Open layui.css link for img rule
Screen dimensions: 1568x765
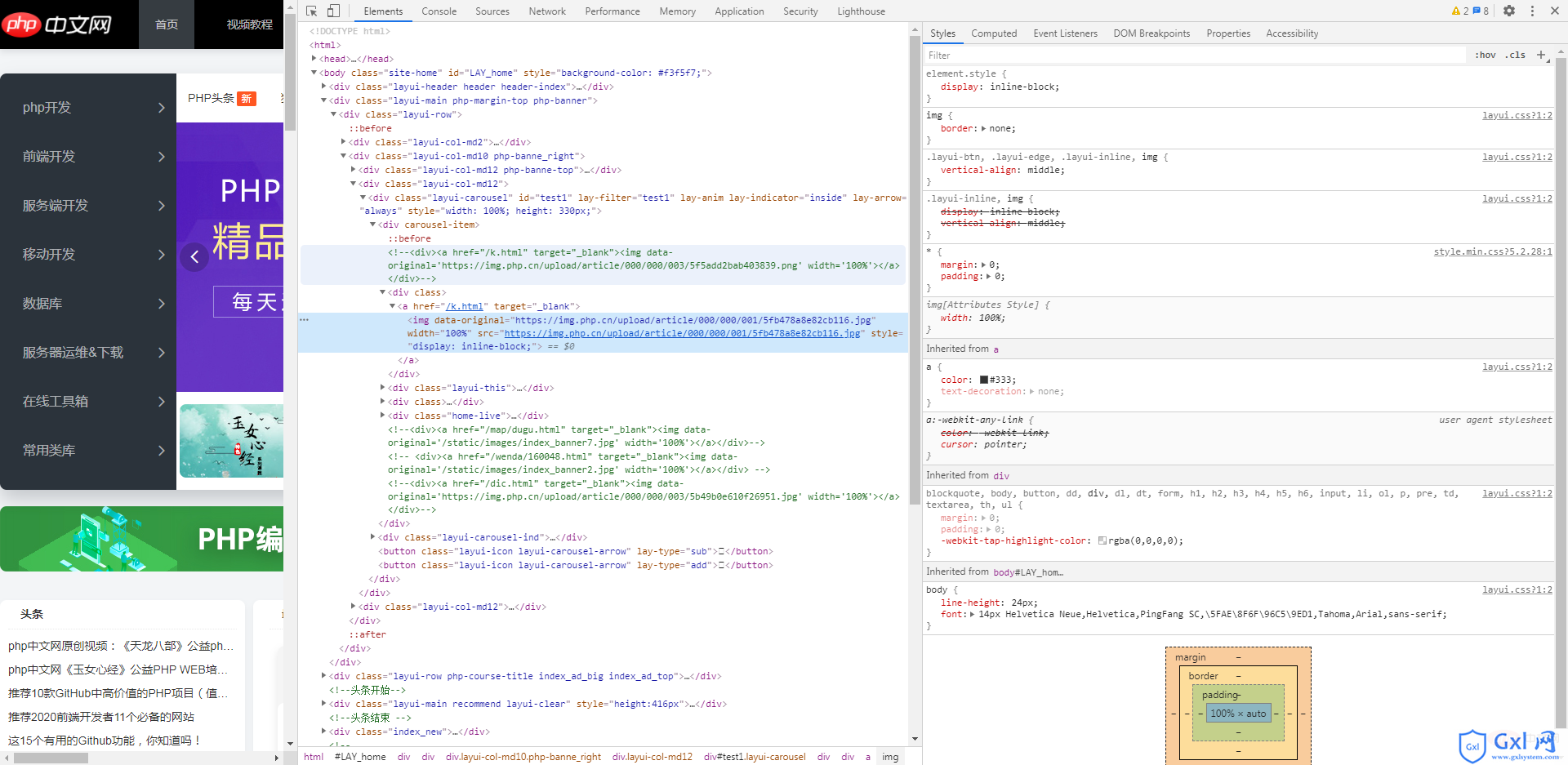pos(1517,115)
